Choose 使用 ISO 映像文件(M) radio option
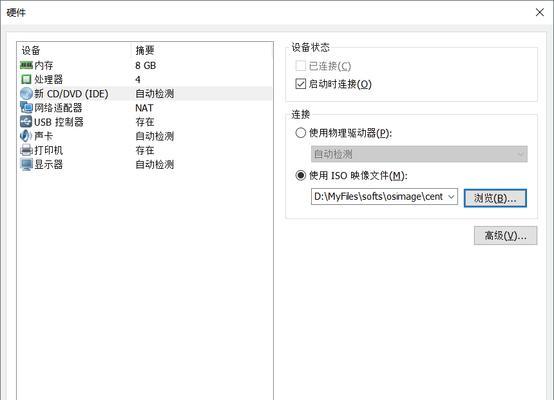 pos(300,175)
